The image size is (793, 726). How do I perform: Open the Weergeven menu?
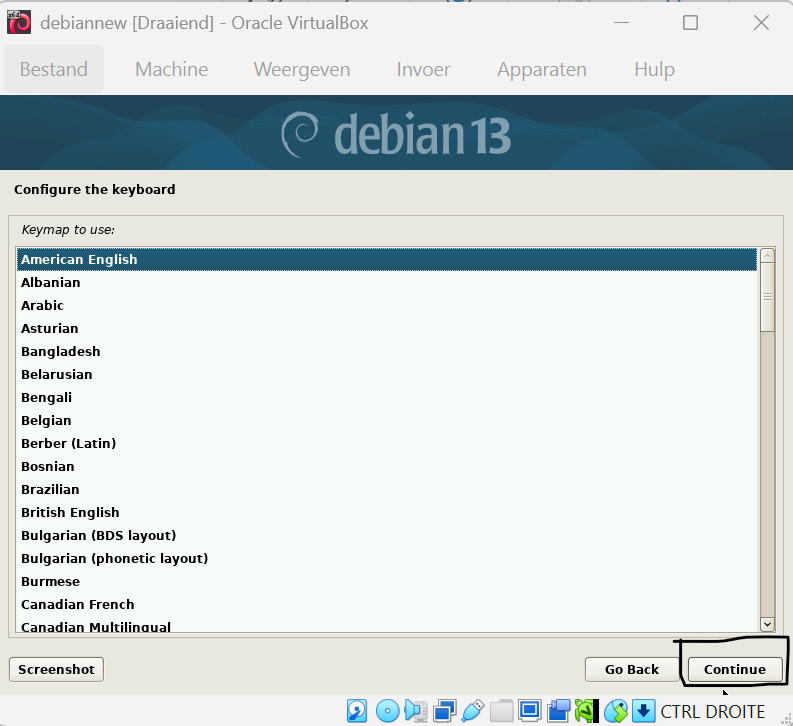tap(302, 69)
